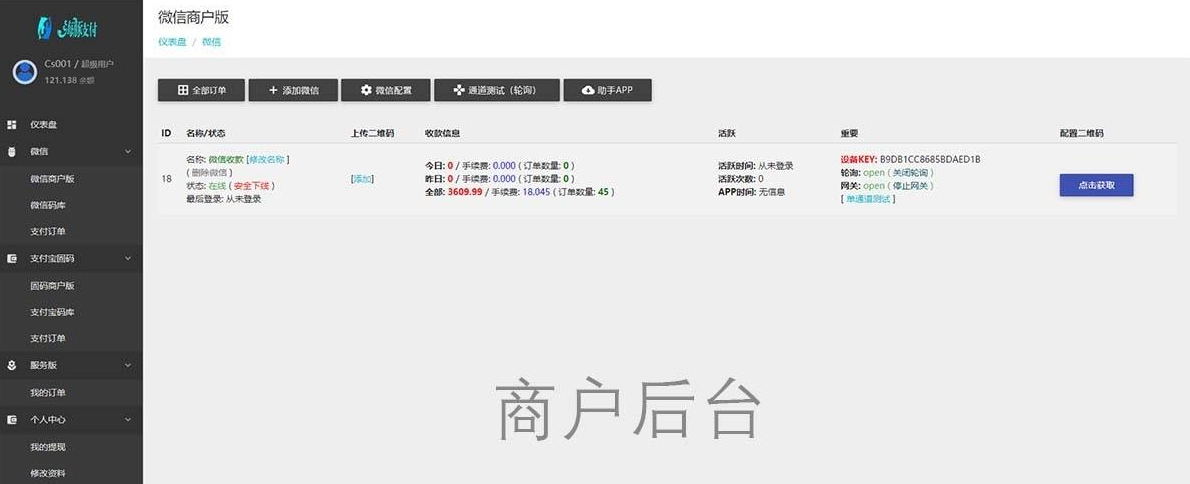
Task: Navigate to 仪表盘 via the breadcrumb
Action: click(172, 42)
